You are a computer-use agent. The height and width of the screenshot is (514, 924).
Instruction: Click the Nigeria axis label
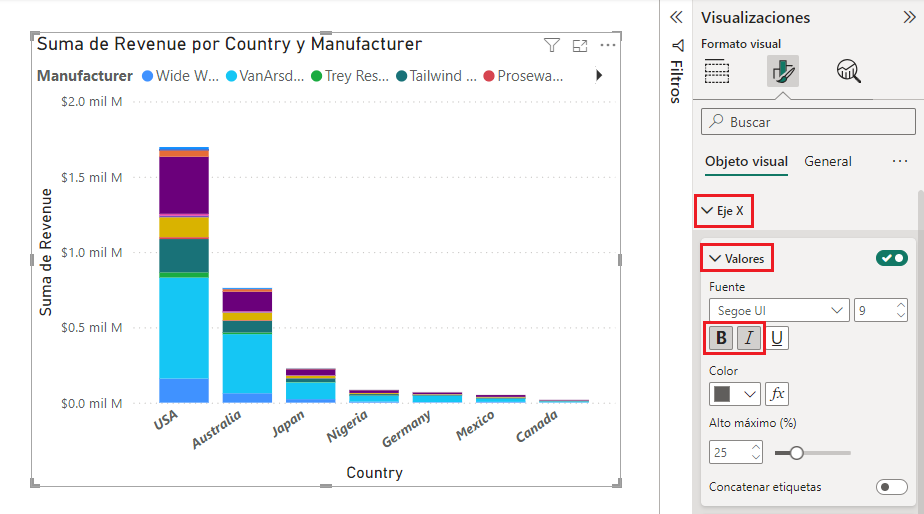(347, 426)
